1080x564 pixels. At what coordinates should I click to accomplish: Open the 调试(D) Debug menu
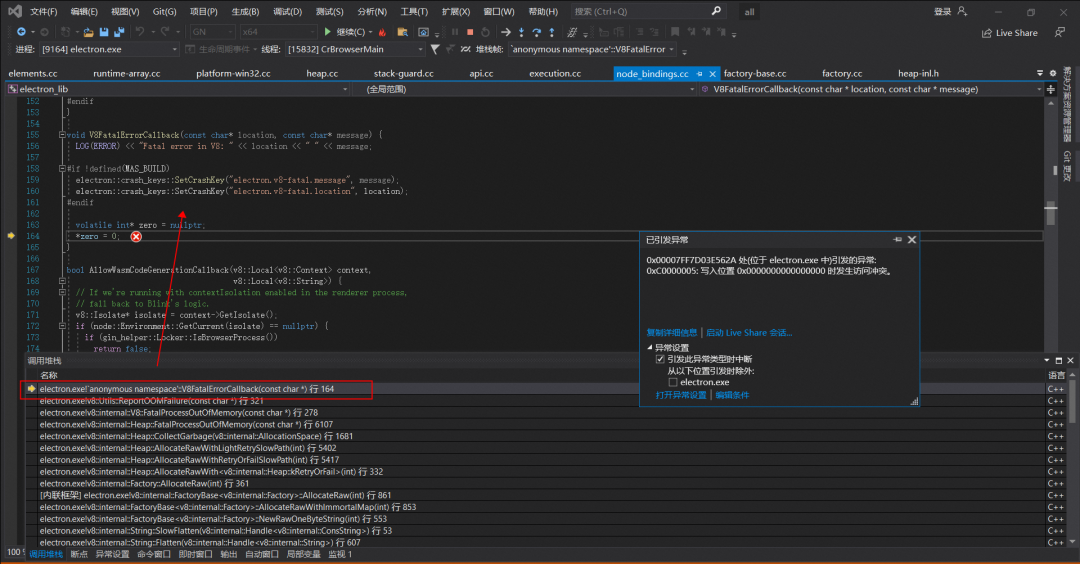[x=287, y=11]
